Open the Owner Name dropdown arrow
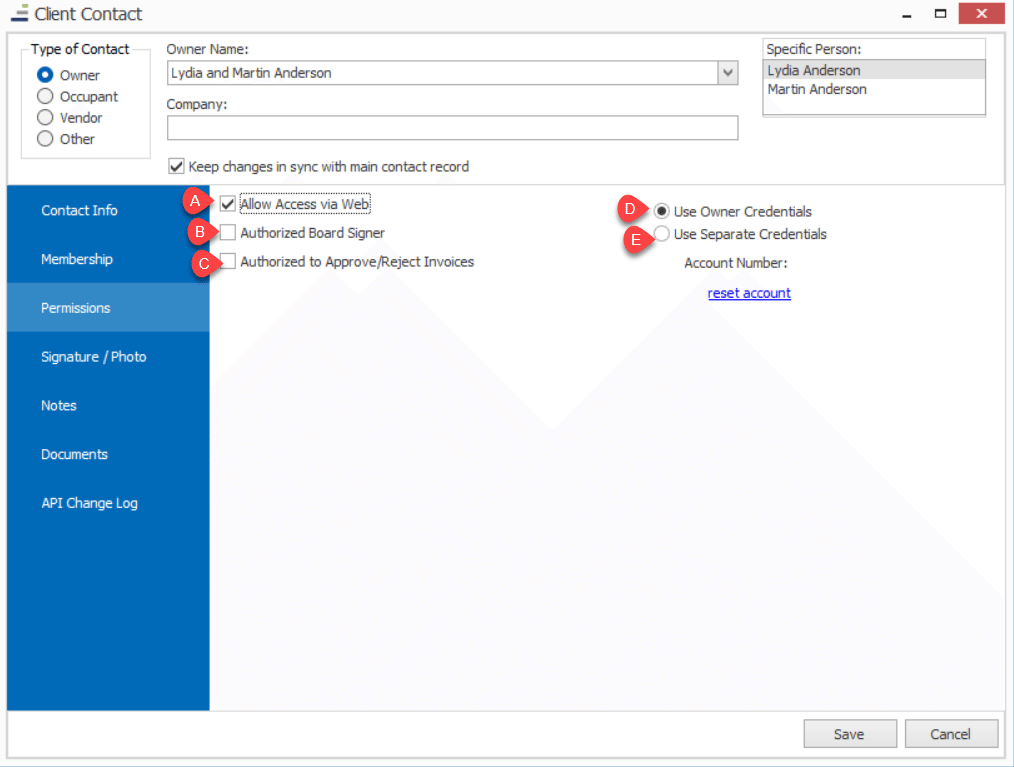This screenshot has width=1014, height=767. (x=728, y=73)
